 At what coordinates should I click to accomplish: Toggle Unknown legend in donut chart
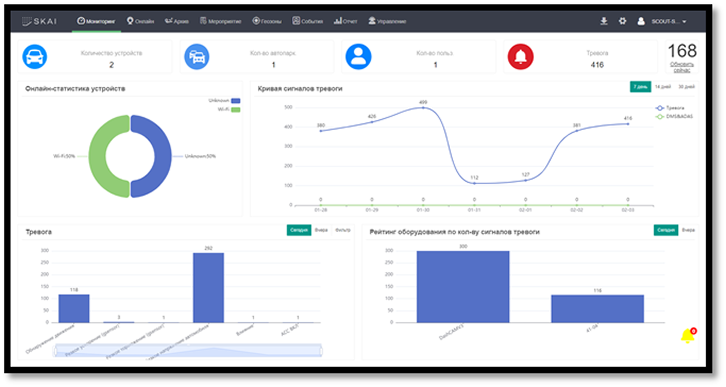tap(224, 100)
